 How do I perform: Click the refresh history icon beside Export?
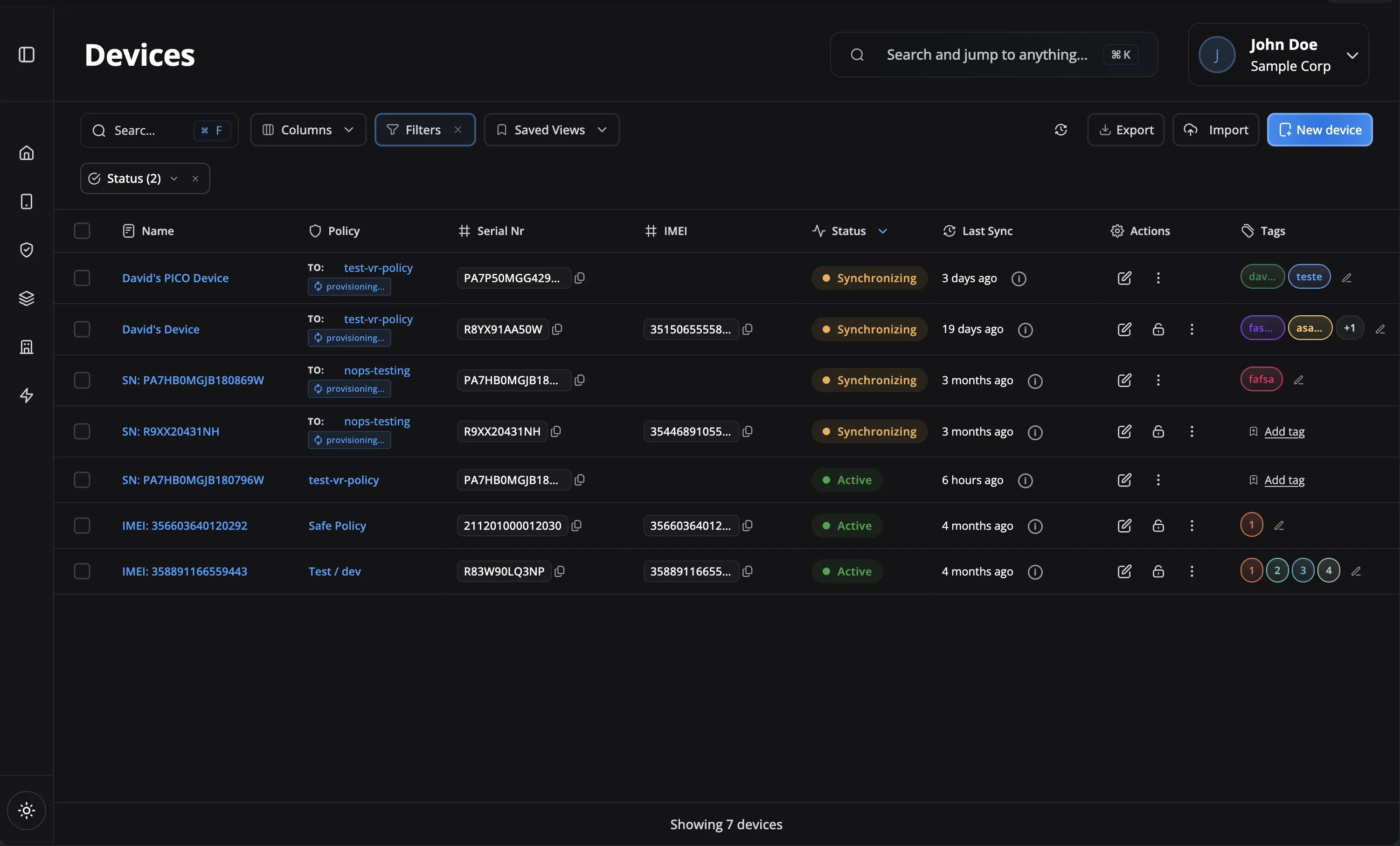[x=1060, y=130]
